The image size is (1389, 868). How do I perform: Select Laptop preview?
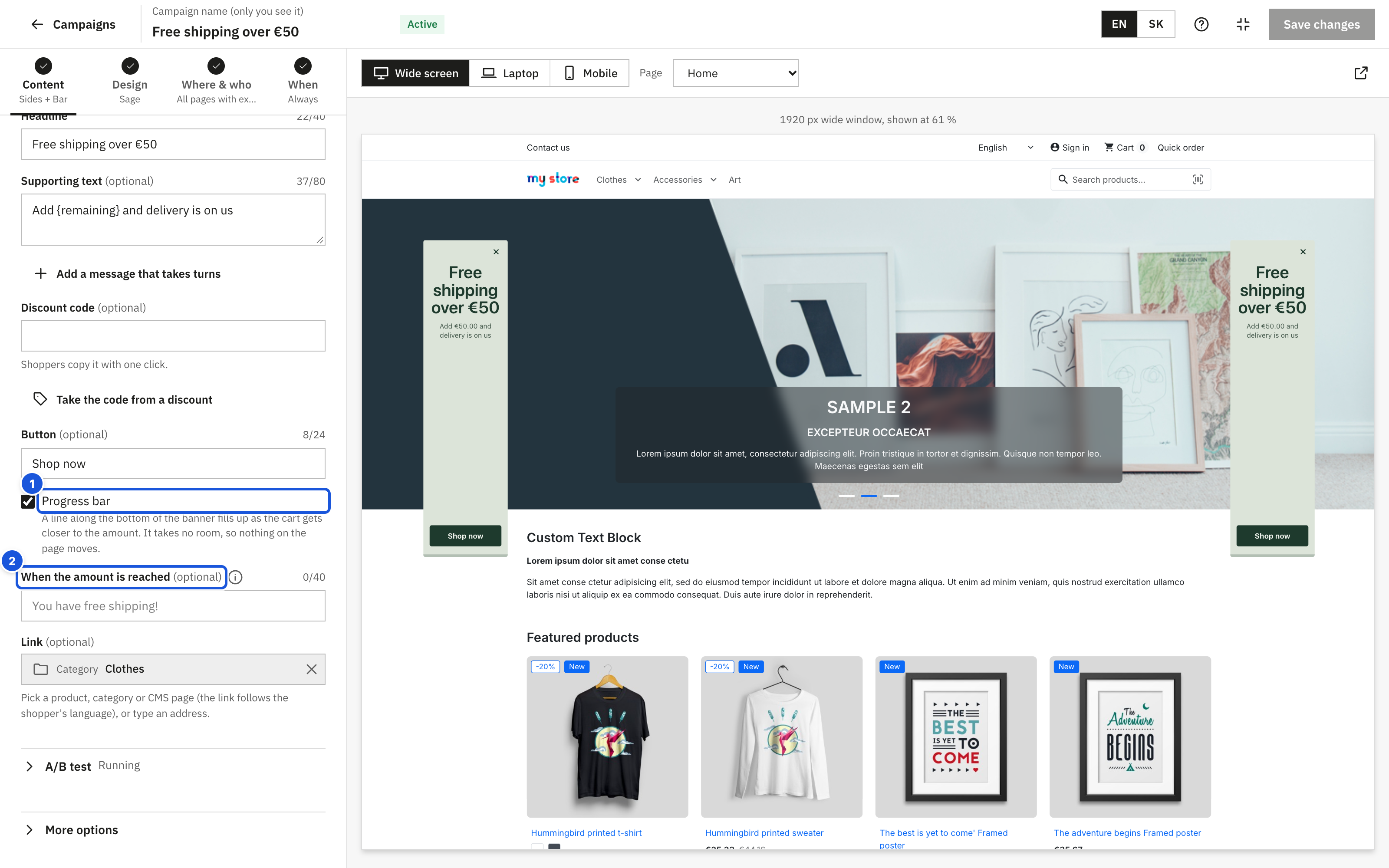(510, 73)
